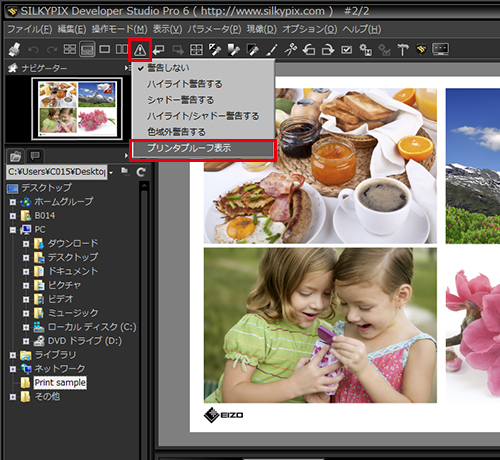This screenshot has width=500, height=460.
Task: Switch to the comment bubble tab
Action: click(35, 156)
